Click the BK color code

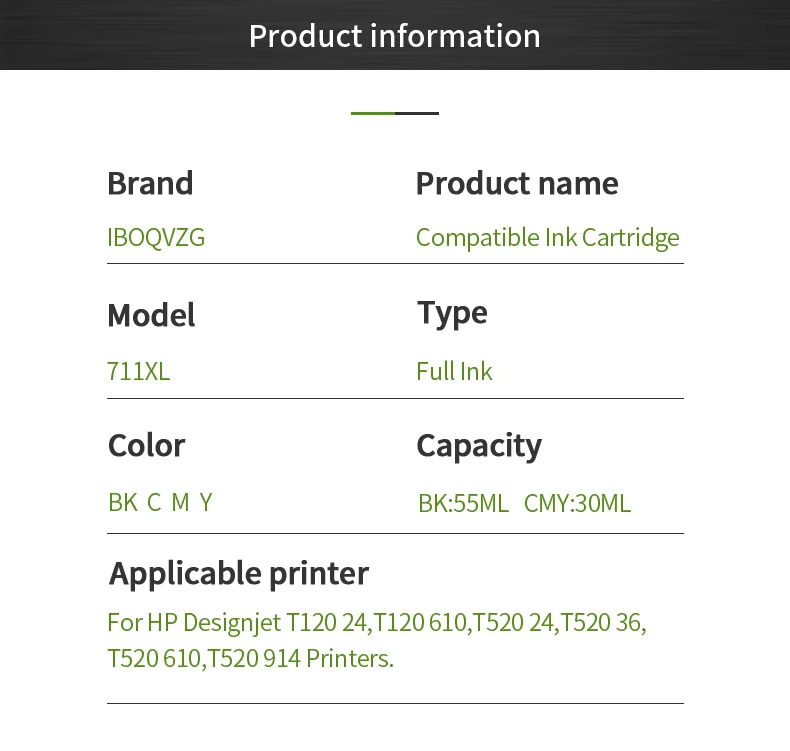tap(122, 502)
